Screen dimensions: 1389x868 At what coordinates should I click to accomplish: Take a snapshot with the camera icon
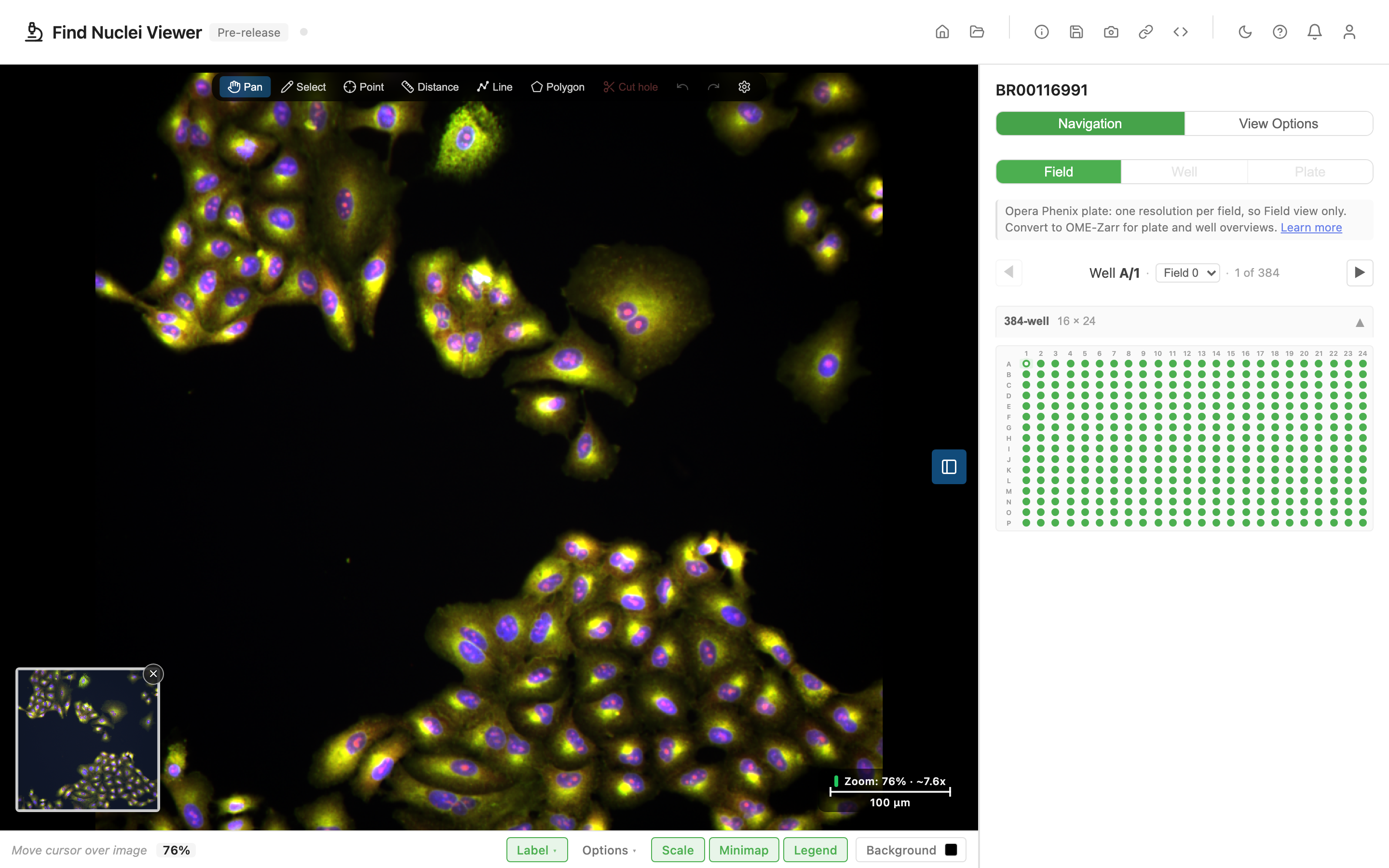(1111, 32)
